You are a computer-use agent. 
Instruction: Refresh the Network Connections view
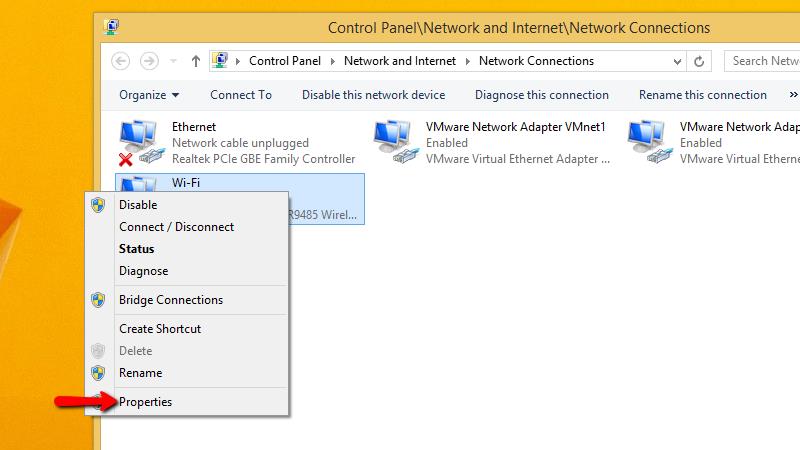(699, 61)
